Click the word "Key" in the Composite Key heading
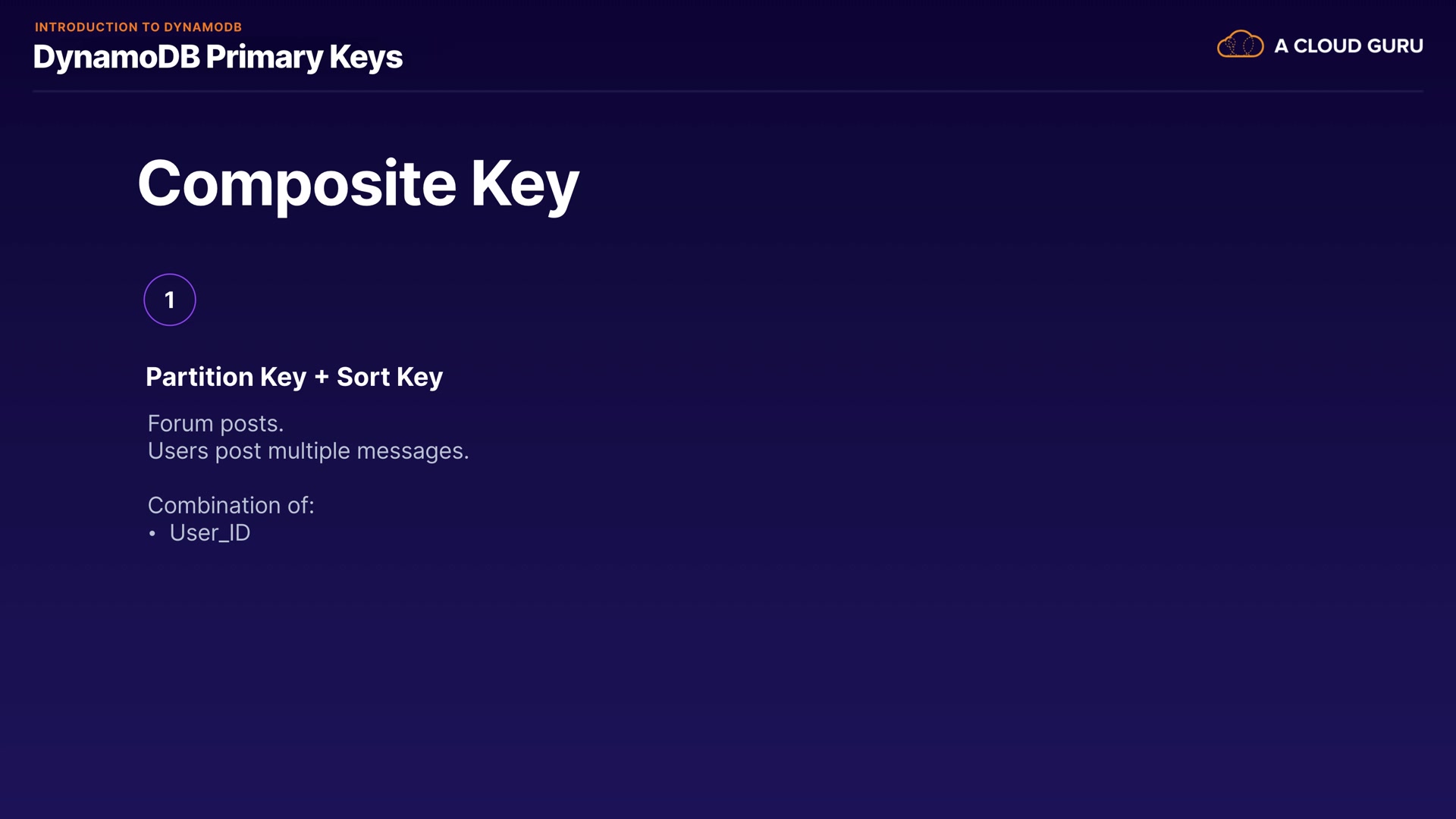This screenshot has height=819, width=1456. tap(525, 184)
